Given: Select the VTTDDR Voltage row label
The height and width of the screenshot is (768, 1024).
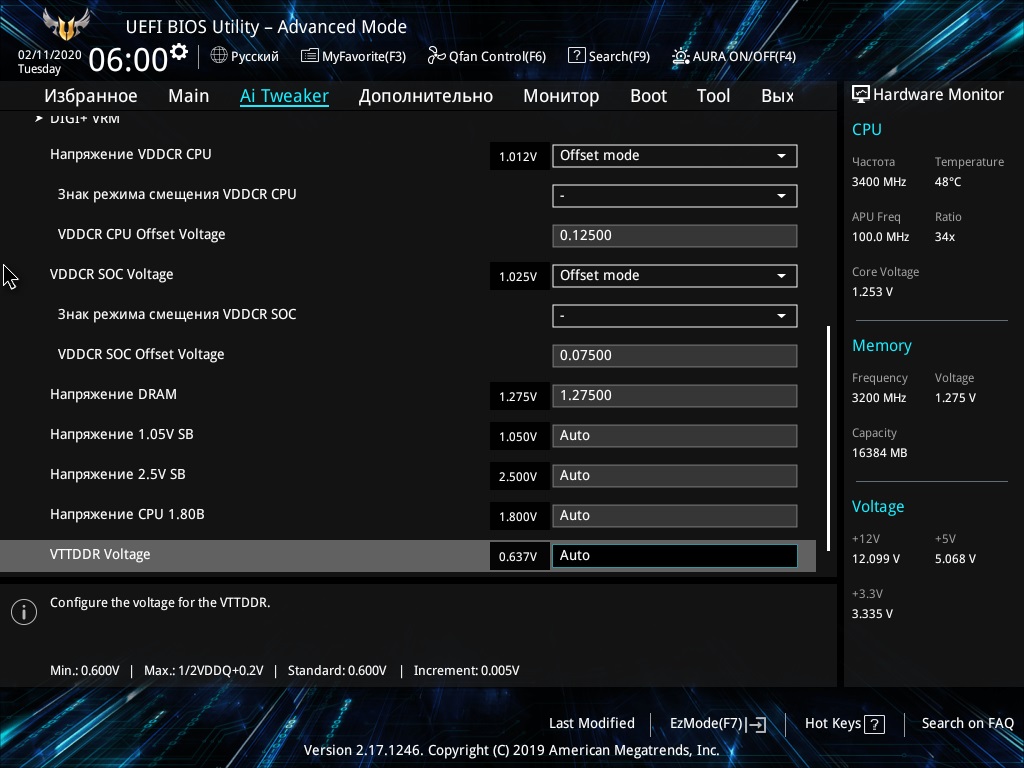Looking at the screenshot, I should (x=100, y=554).
